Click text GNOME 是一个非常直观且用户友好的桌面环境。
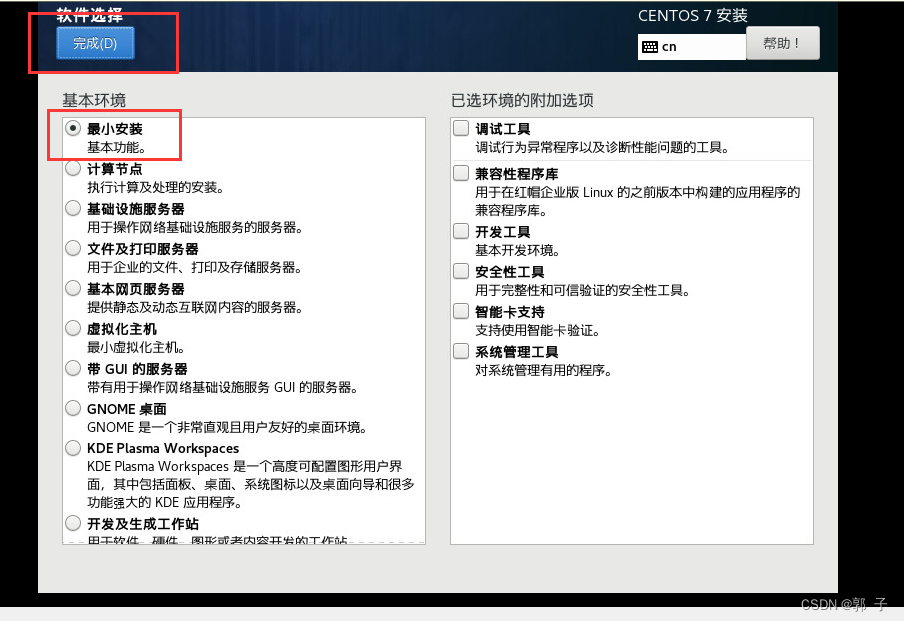The image size is (904, 621). pyautogui.click(x=227, y=427)
